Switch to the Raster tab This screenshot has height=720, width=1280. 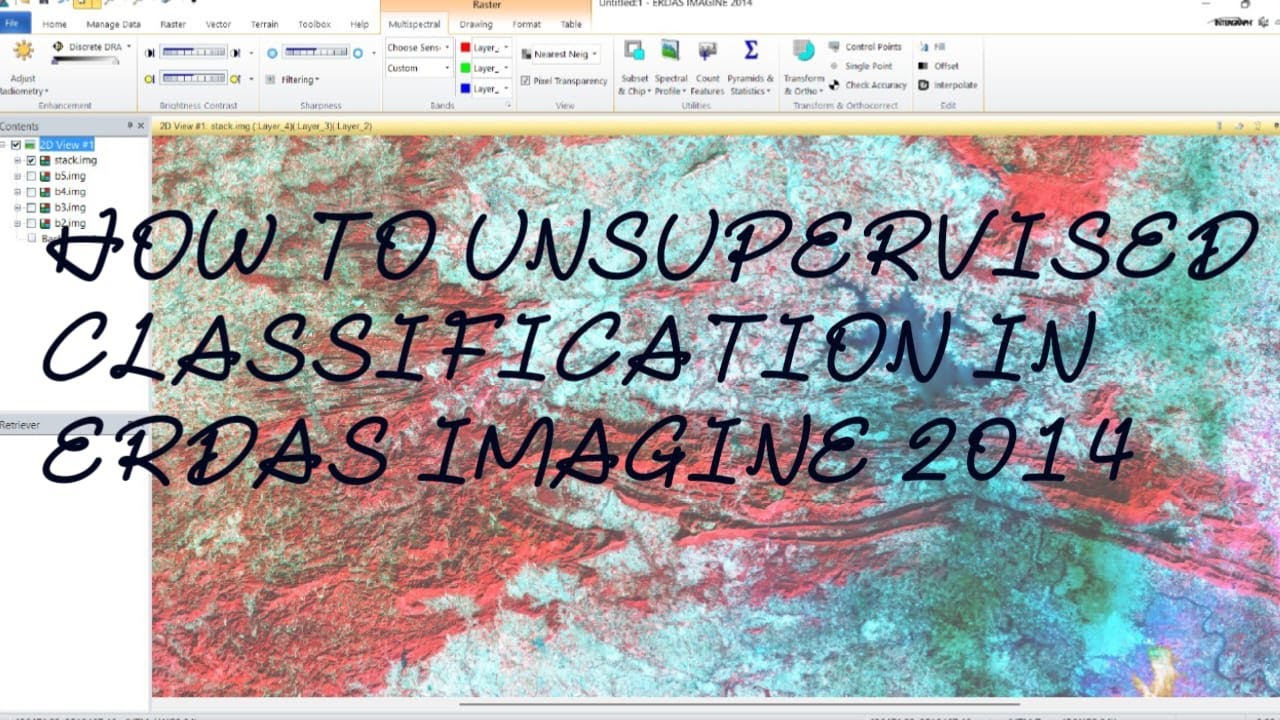coord(173,24)
